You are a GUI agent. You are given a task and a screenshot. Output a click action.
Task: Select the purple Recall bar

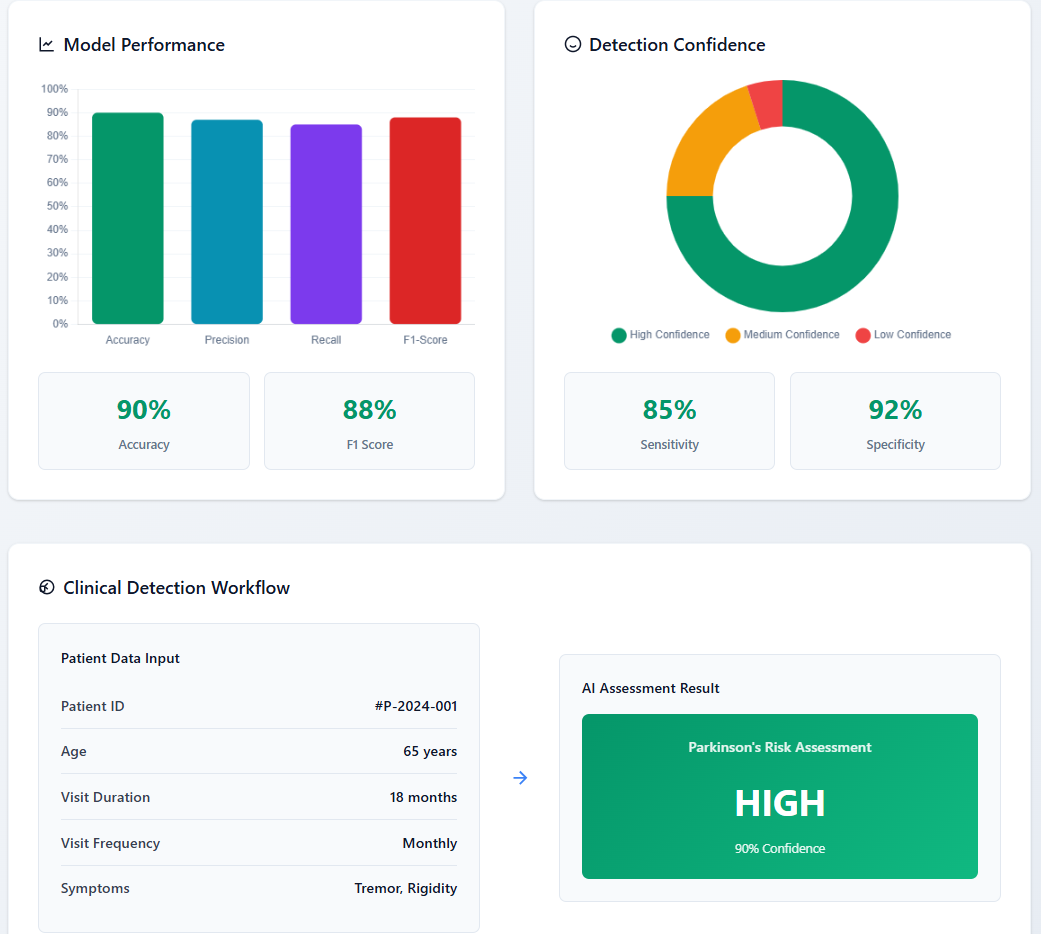click(326, 224)
